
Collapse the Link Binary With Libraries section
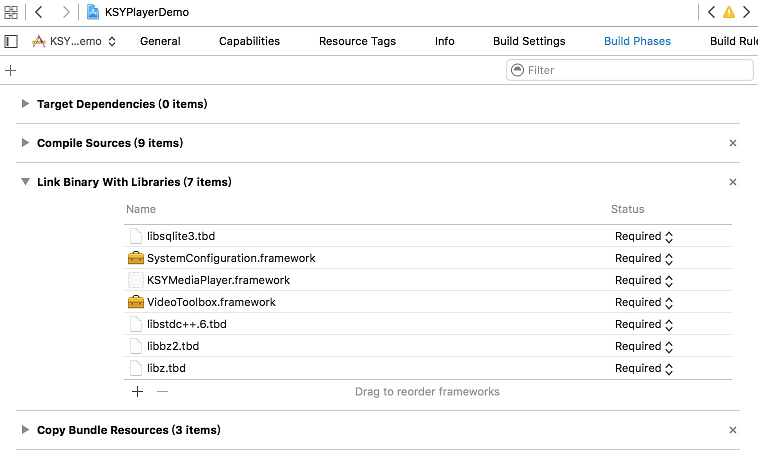click(25, 182)
